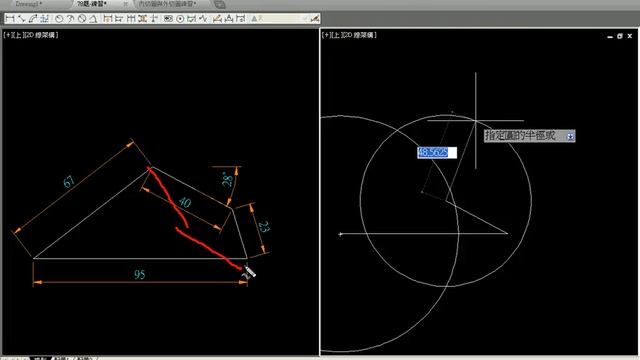
Task: Click the 23 dimension text
Action: (x=264, y=227)
